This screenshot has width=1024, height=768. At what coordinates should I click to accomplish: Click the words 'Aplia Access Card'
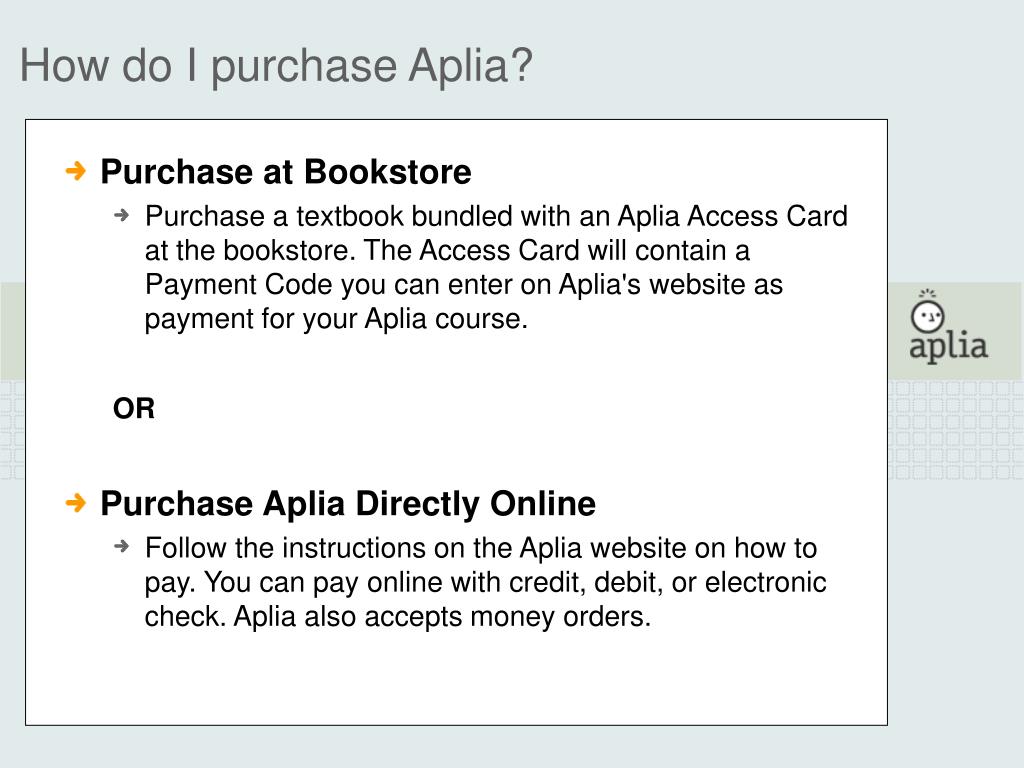pyautogui.click(x=733, y=216)
